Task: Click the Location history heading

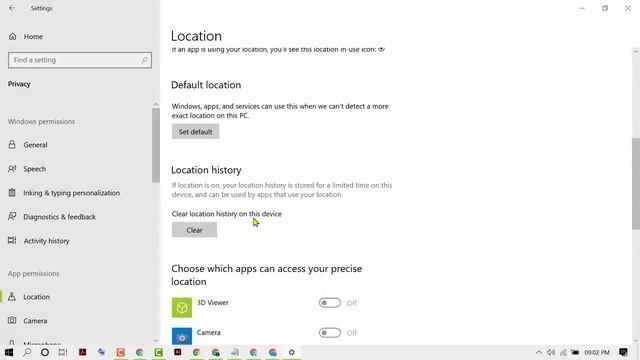Action: (206, 170)
